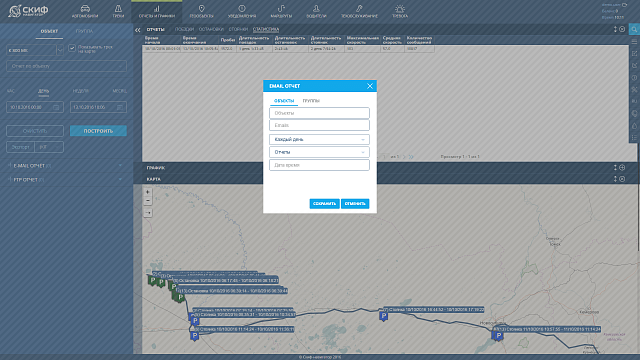The width and height of the screenshot is (640, 360).
Task: Click the round settings icon of Отчеты panel
Action: point(622,29)
